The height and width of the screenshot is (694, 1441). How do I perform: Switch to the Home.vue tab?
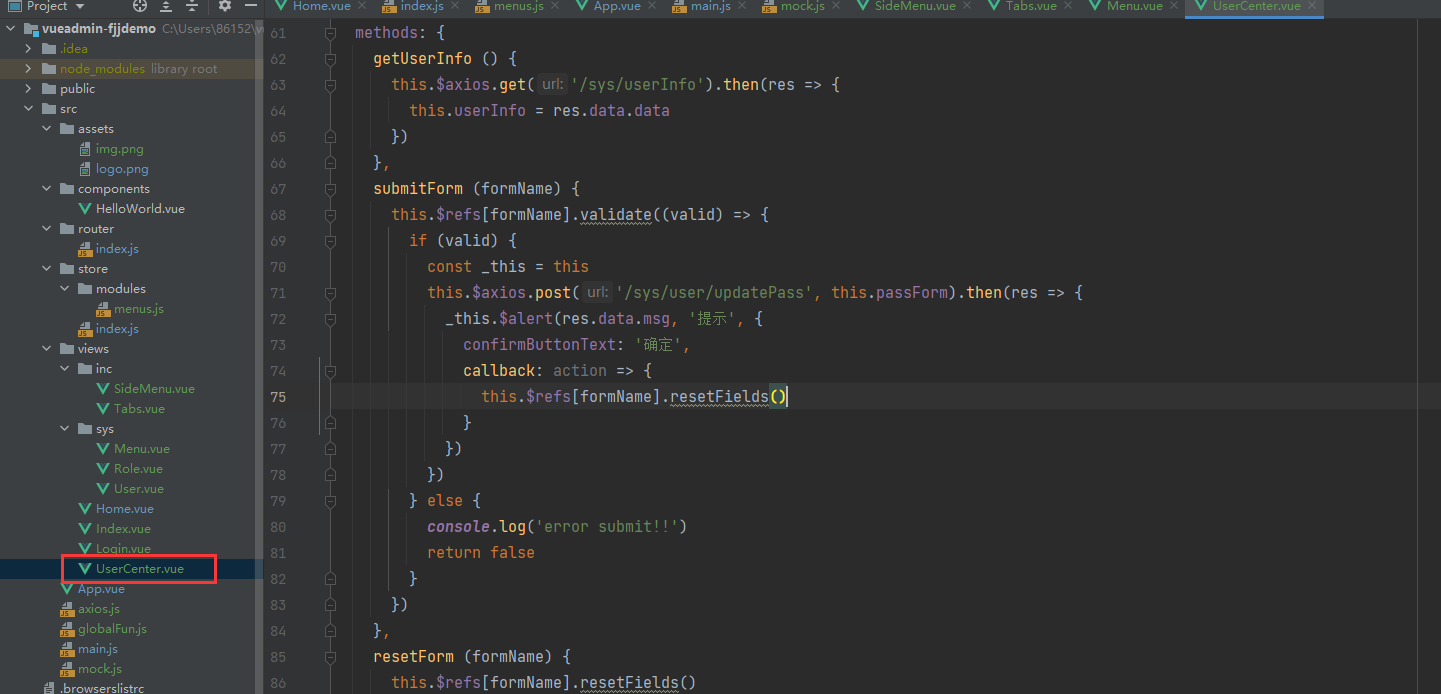click(x=321, y=6)
